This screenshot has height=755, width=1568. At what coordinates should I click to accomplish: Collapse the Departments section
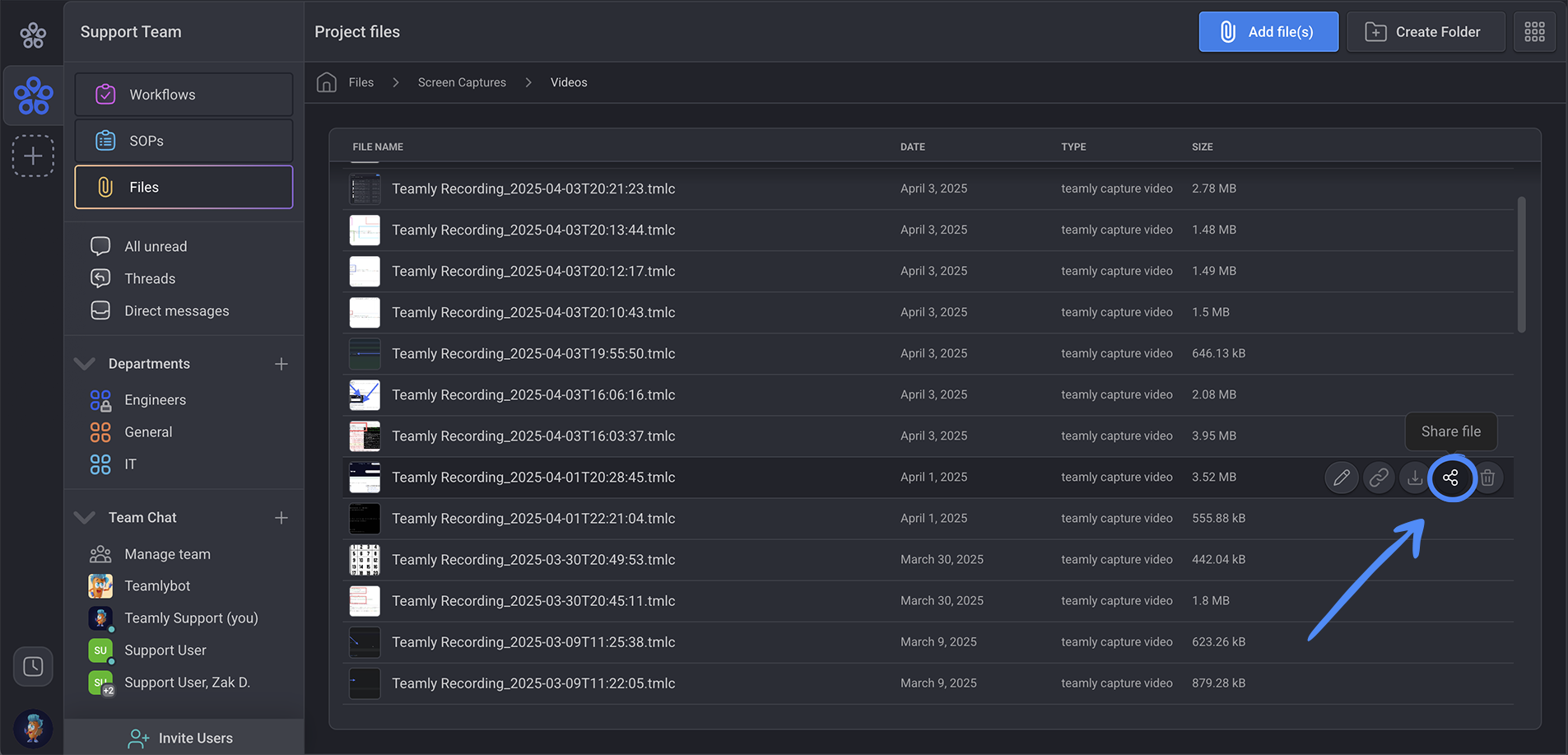(85, 364)
